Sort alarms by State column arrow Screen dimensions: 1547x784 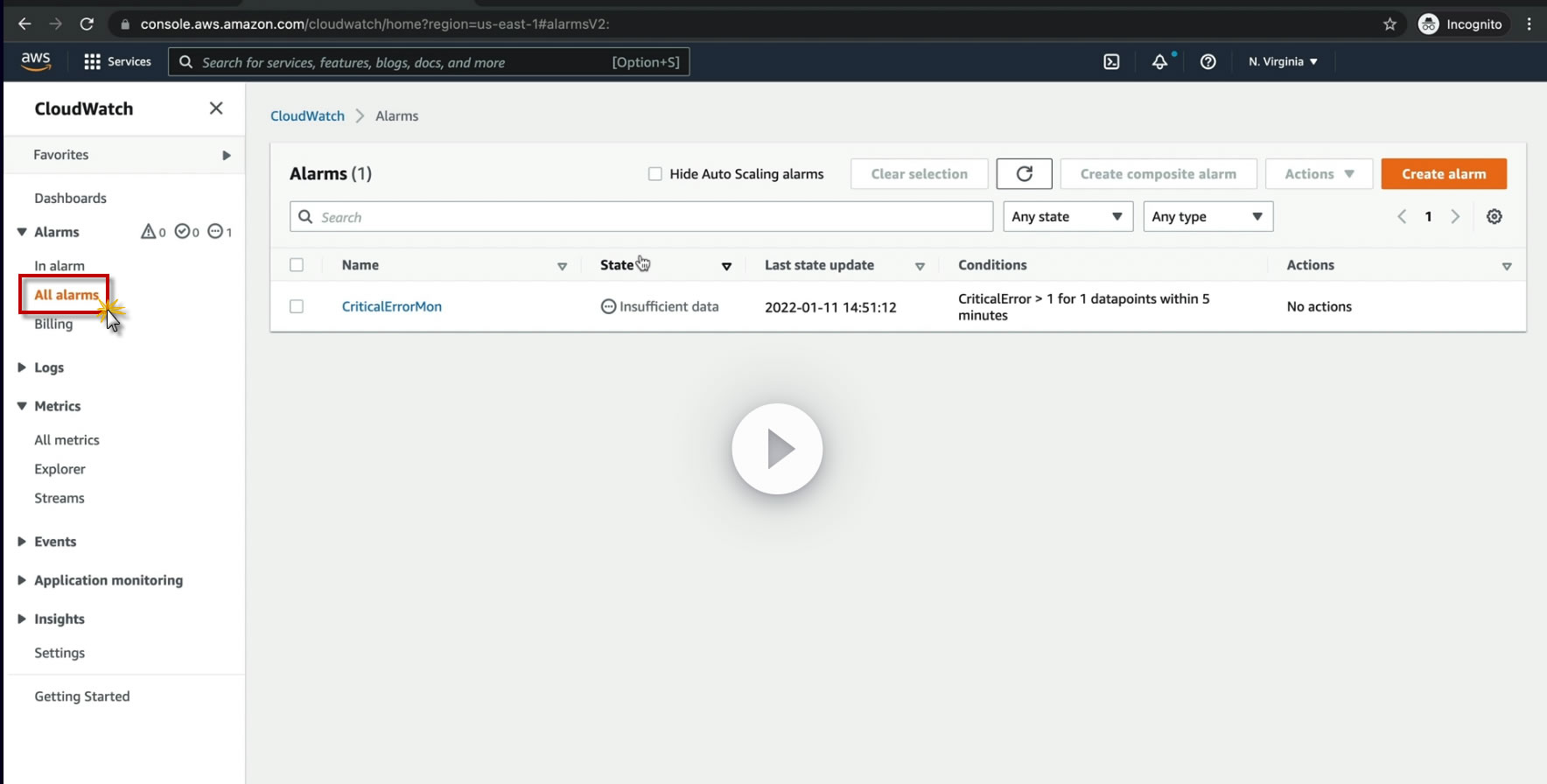tap(726, 266)
